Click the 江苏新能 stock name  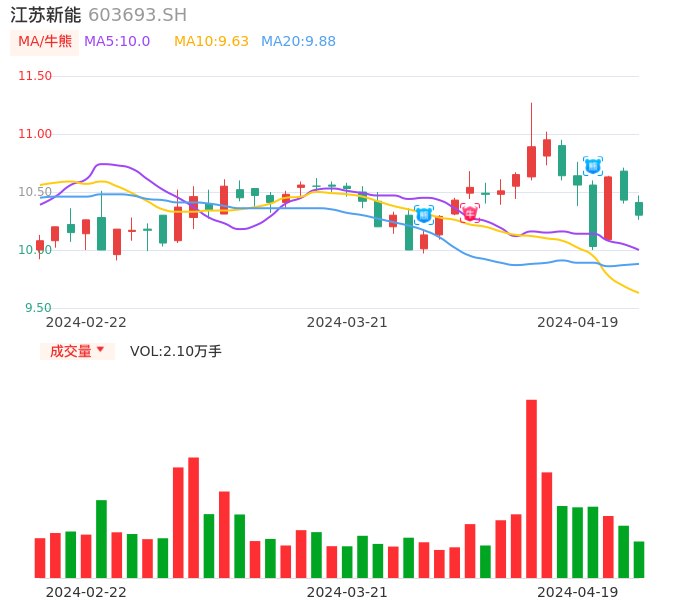point(46,15)
